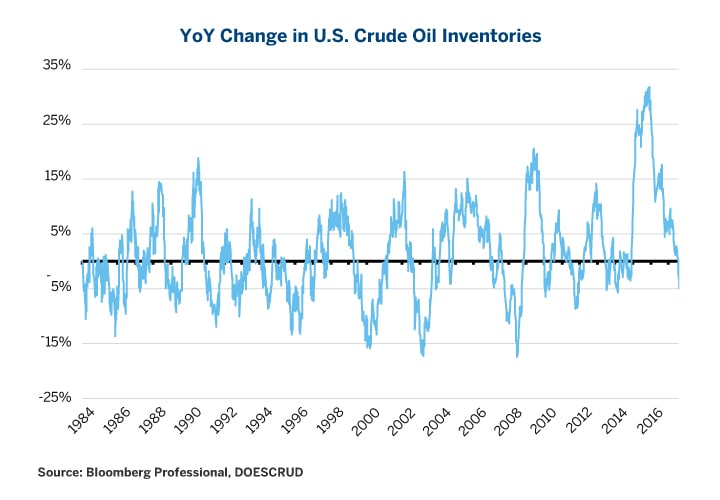Image resolution: width=720 pixels, height=500 pixels.
Task: Select the 25% y-axis label
Action: pos(57,121)
